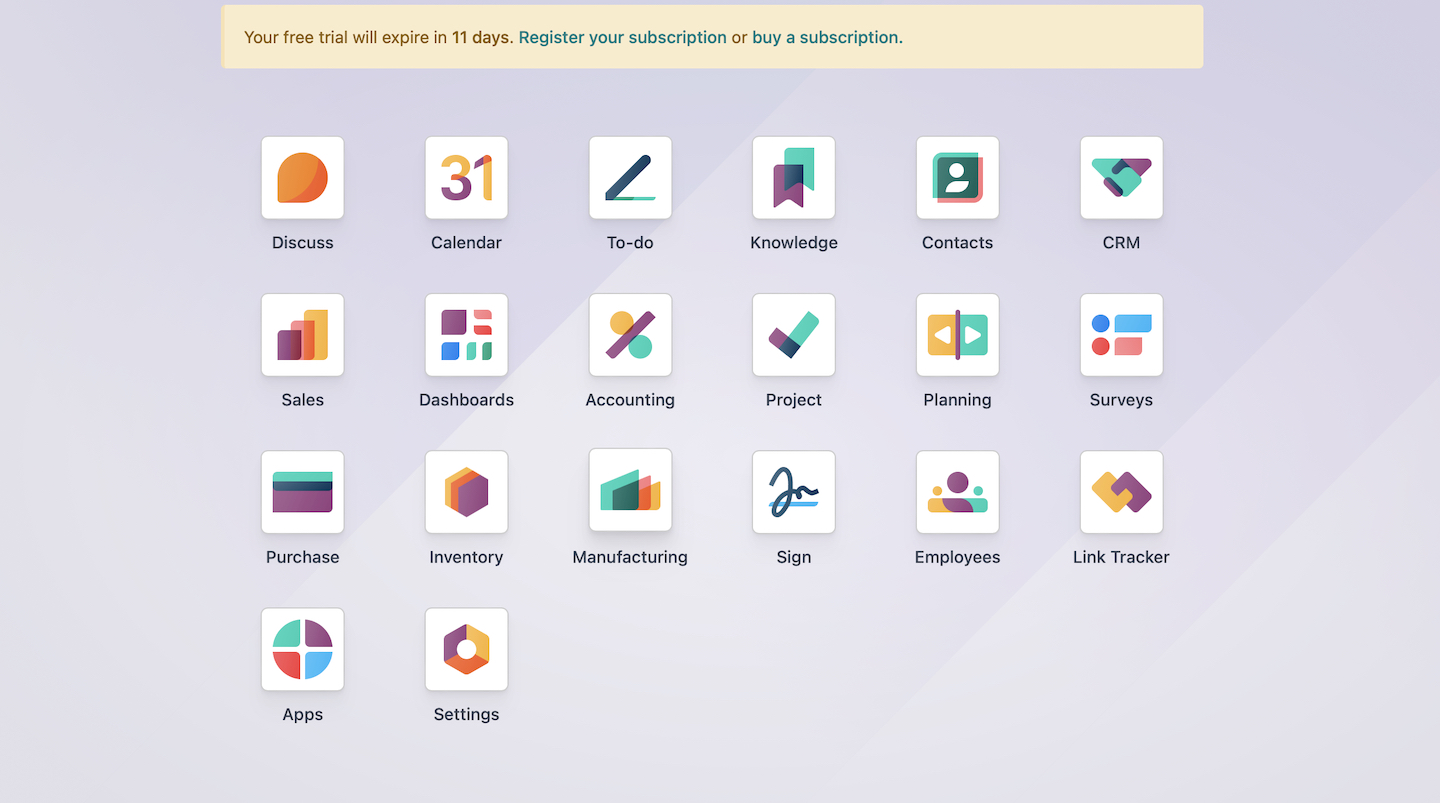Open the Employees app icon
Screen dimensions: 1440x803
coord(957,492)
